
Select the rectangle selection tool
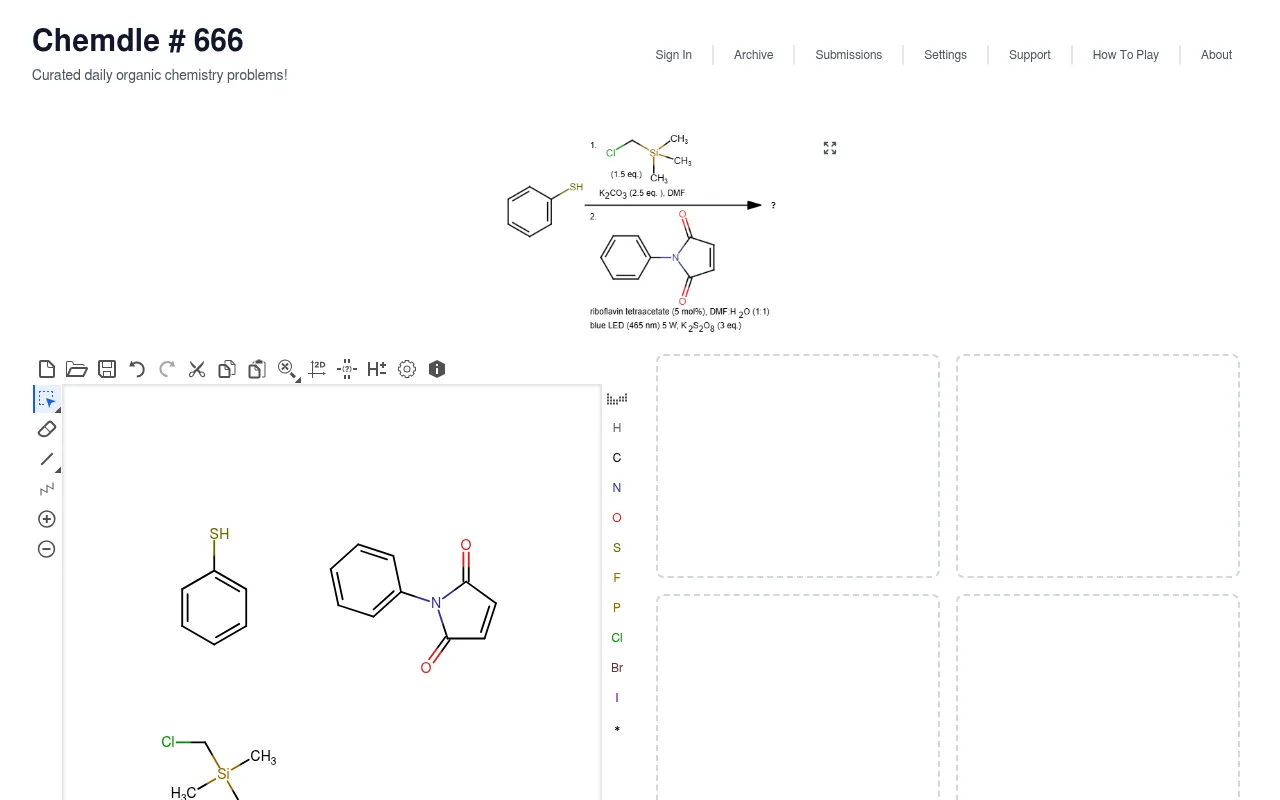coord(47,399)
